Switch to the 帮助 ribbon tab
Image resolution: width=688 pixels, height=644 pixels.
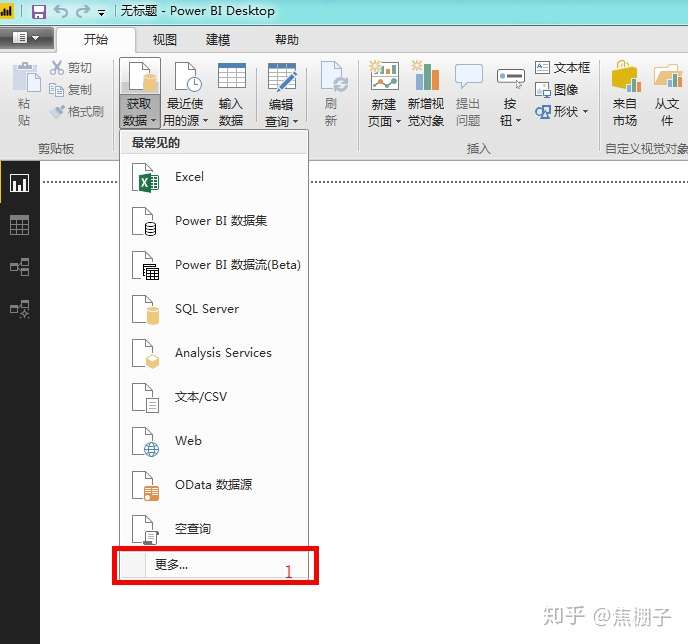(287, 40)
